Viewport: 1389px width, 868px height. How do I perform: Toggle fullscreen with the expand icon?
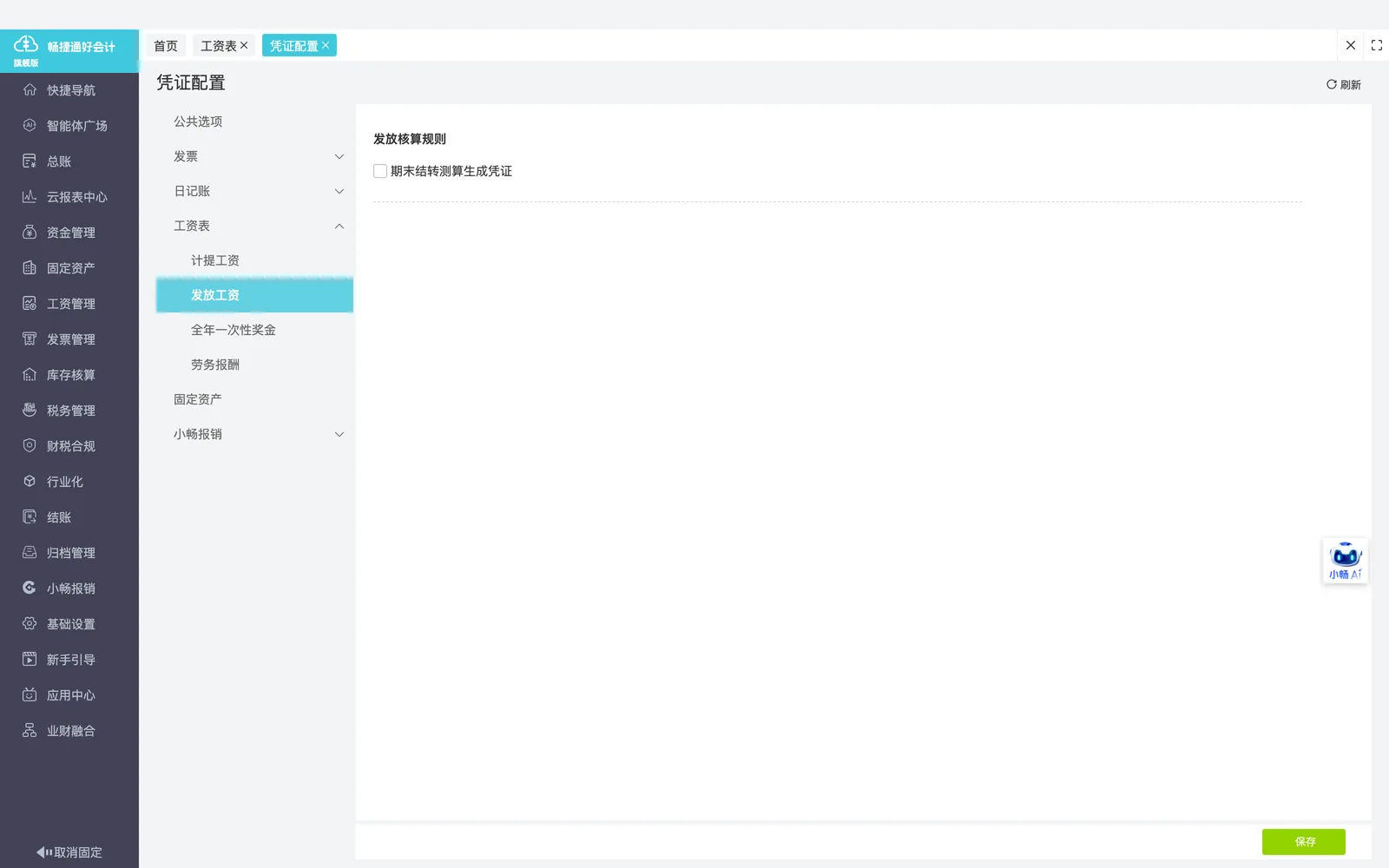click(1377, 45)
